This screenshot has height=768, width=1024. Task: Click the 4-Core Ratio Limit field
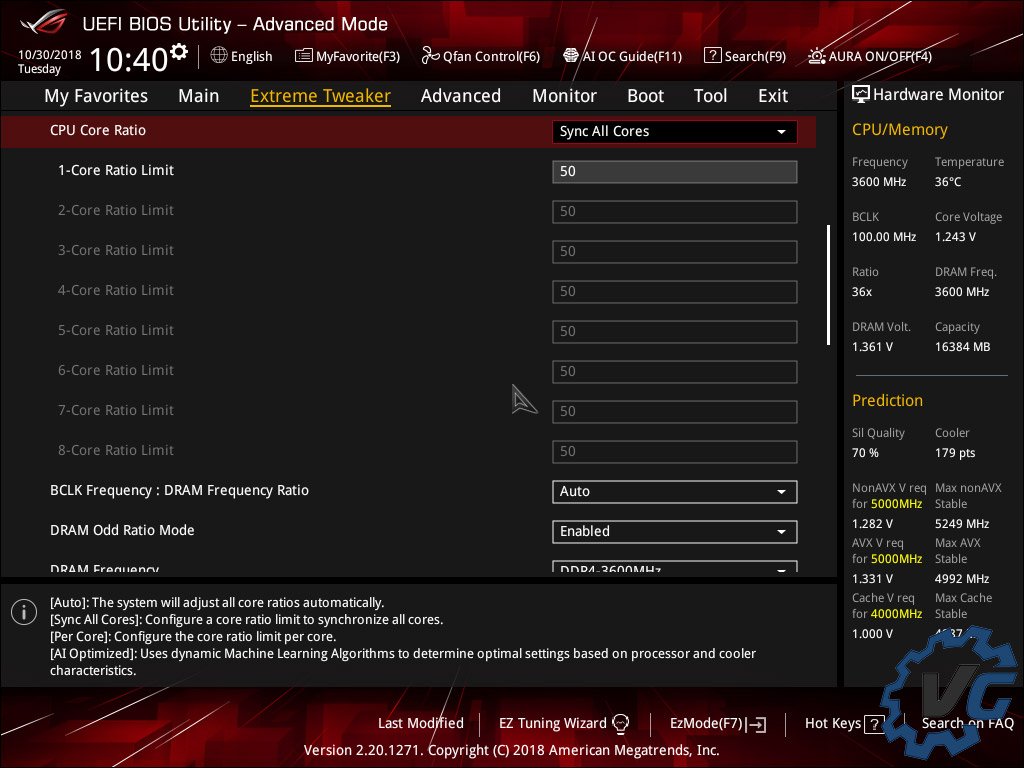point(675,291)
